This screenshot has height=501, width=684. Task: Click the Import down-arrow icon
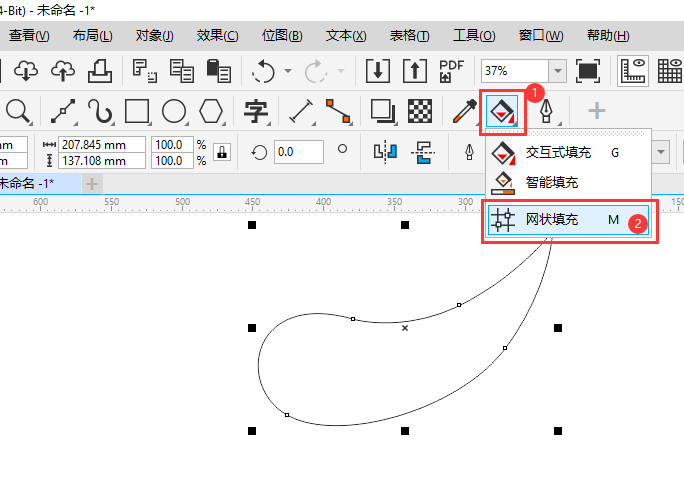(378, 71)
